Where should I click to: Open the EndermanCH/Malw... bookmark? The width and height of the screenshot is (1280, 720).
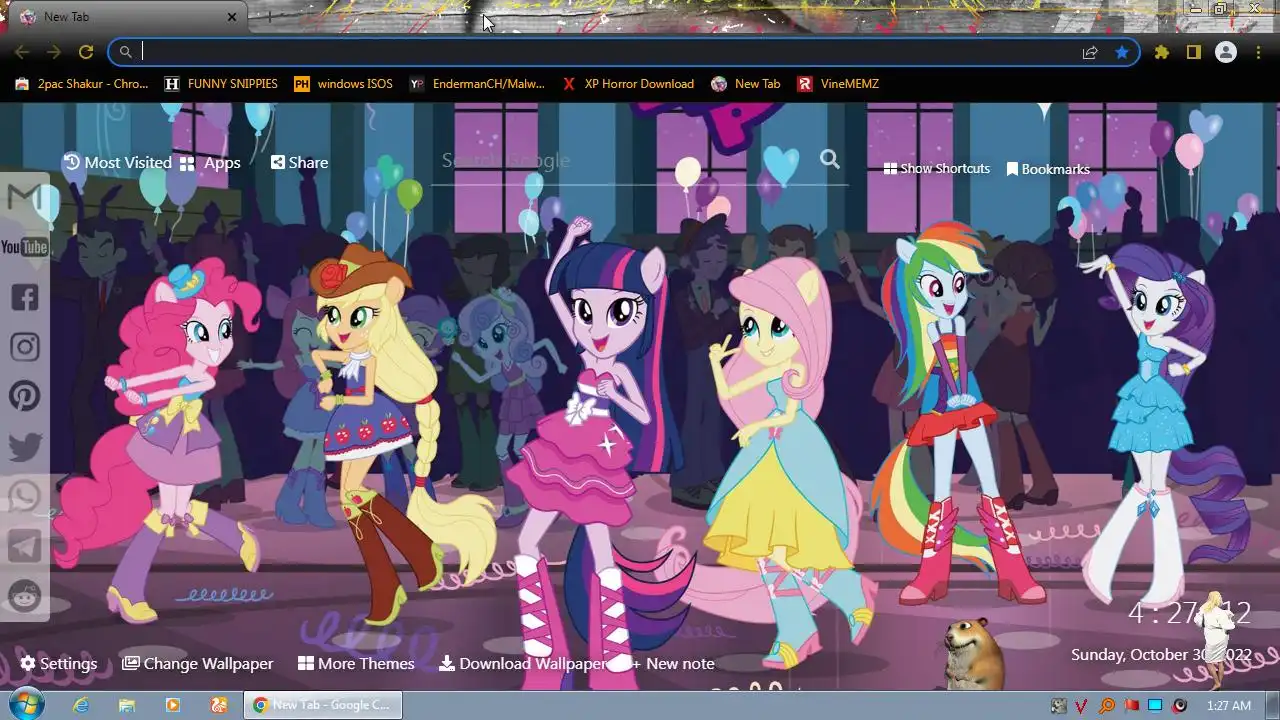tap(477, 84)
